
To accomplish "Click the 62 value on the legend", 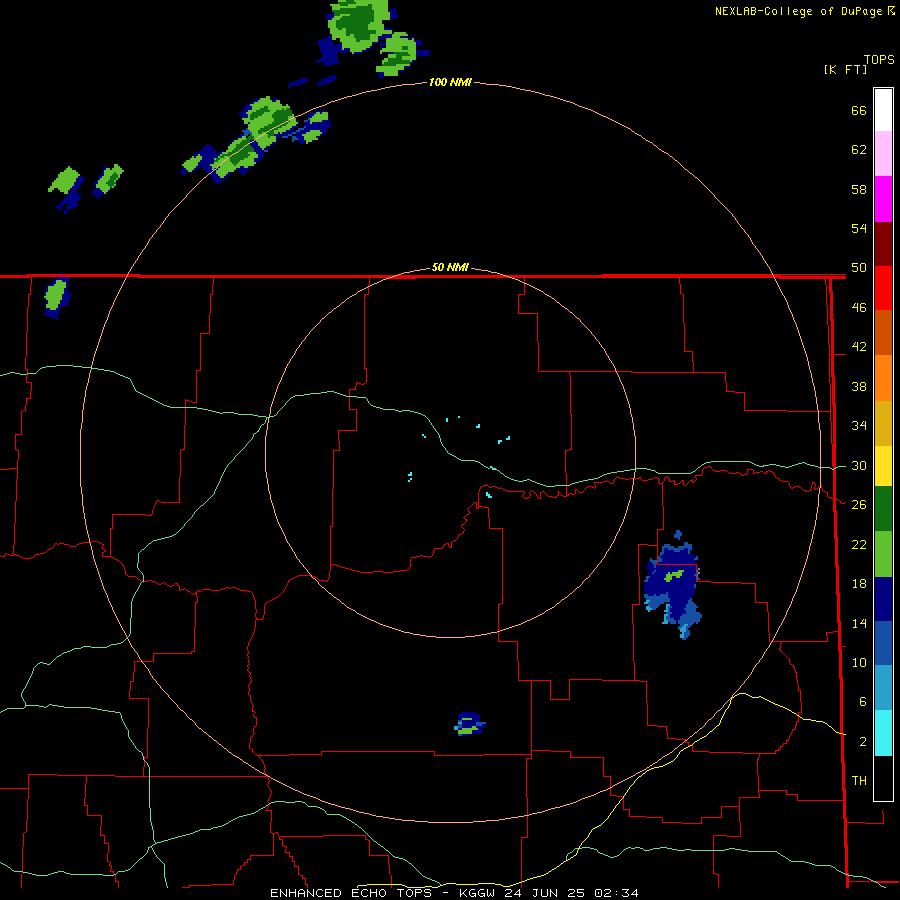I will 859,150.
